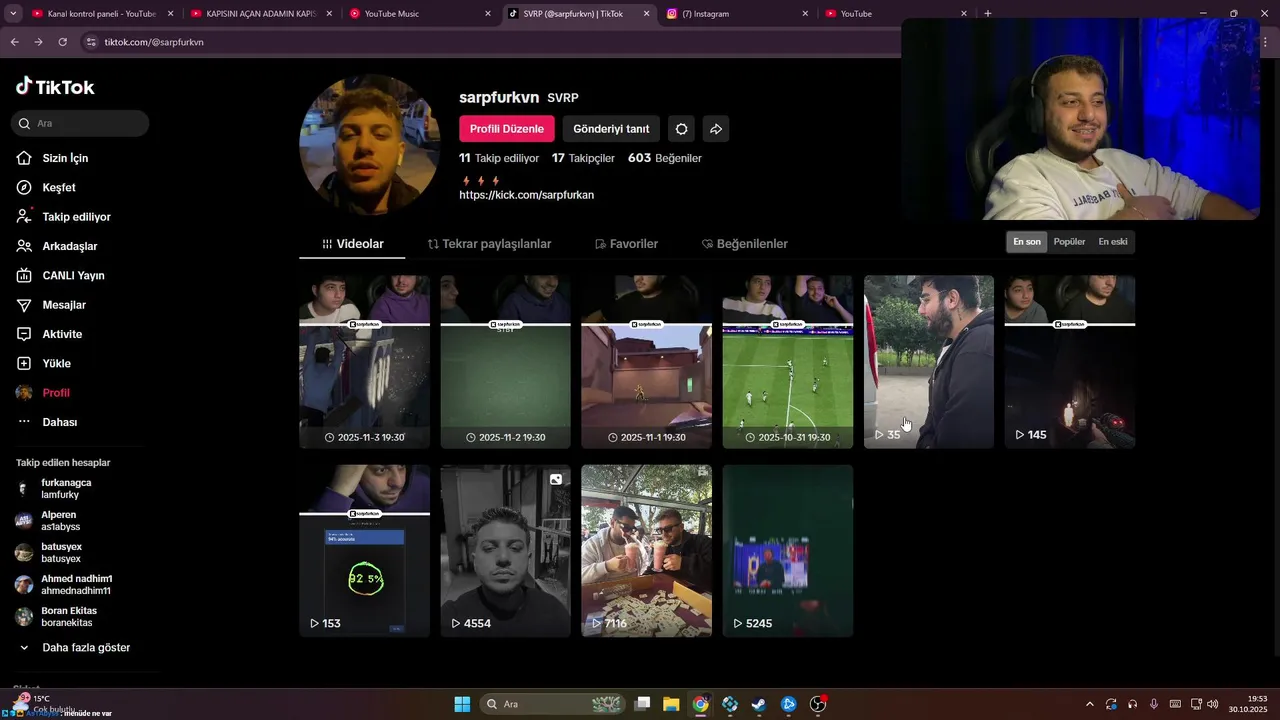Open File Explorer from taskbar
Screen dimensions: 1280x720
coord(671,704)
